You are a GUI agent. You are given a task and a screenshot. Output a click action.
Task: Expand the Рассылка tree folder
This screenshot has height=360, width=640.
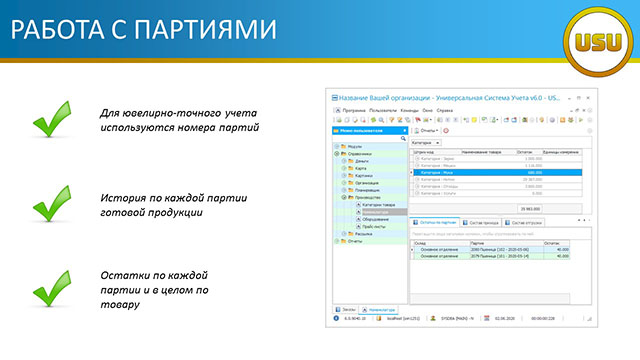(x=344, y=234)
